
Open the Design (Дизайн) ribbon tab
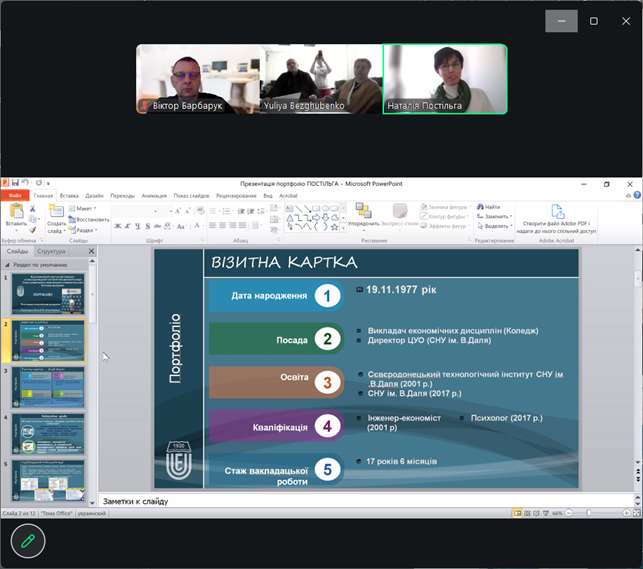[94, 196]
